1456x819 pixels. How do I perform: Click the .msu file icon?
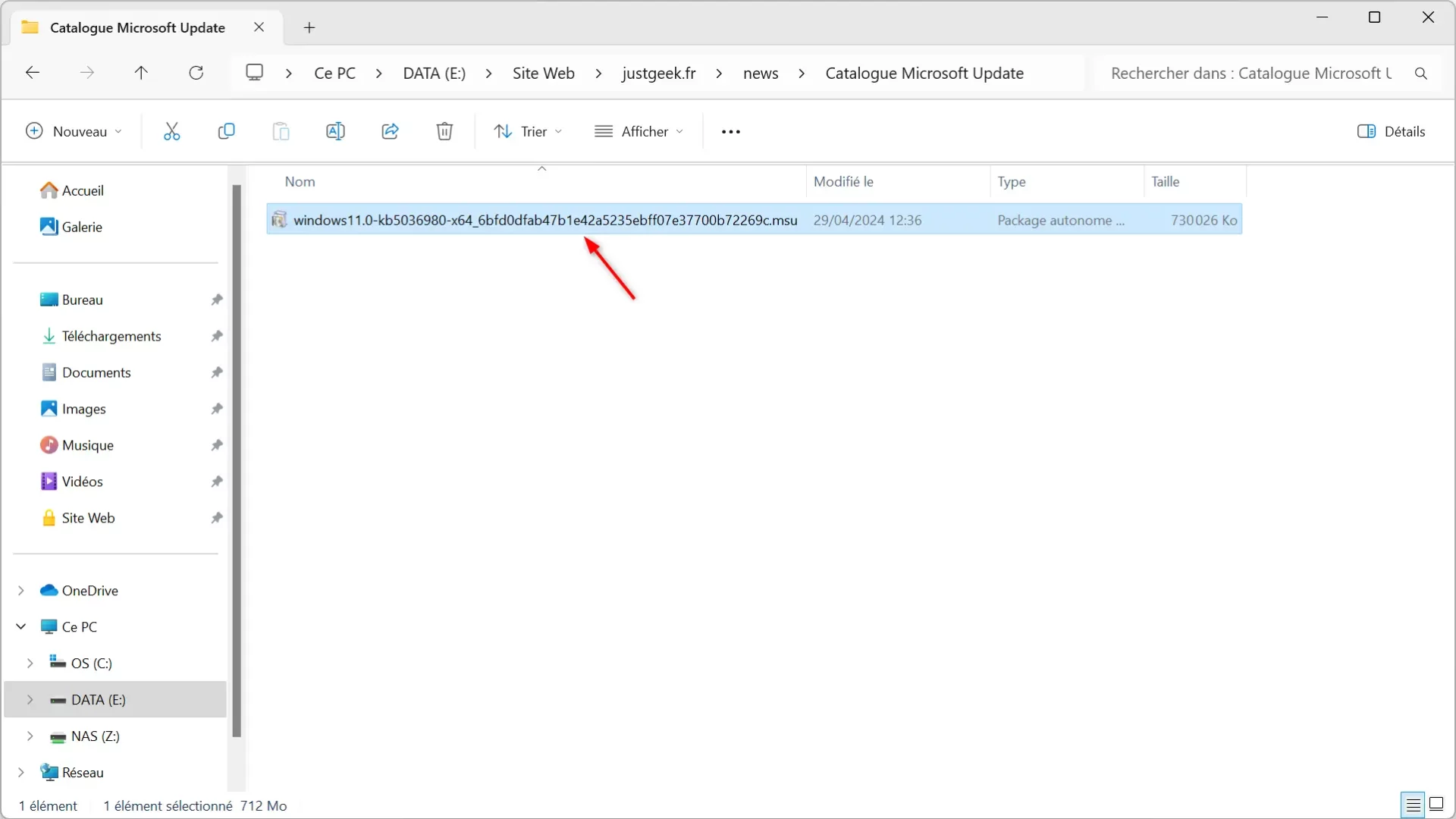(279, 220)
